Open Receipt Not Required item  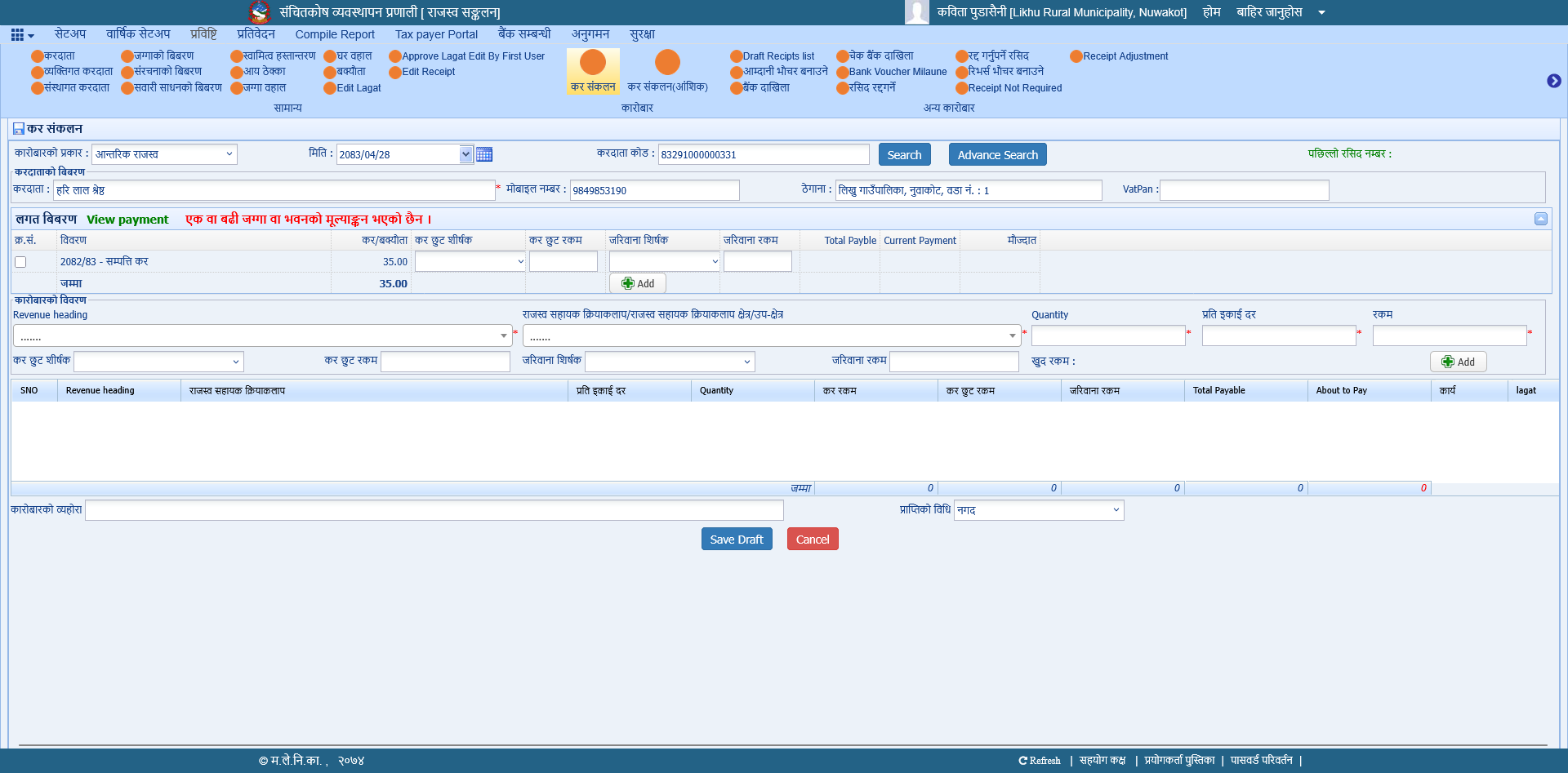click(x=1009, y=87)
